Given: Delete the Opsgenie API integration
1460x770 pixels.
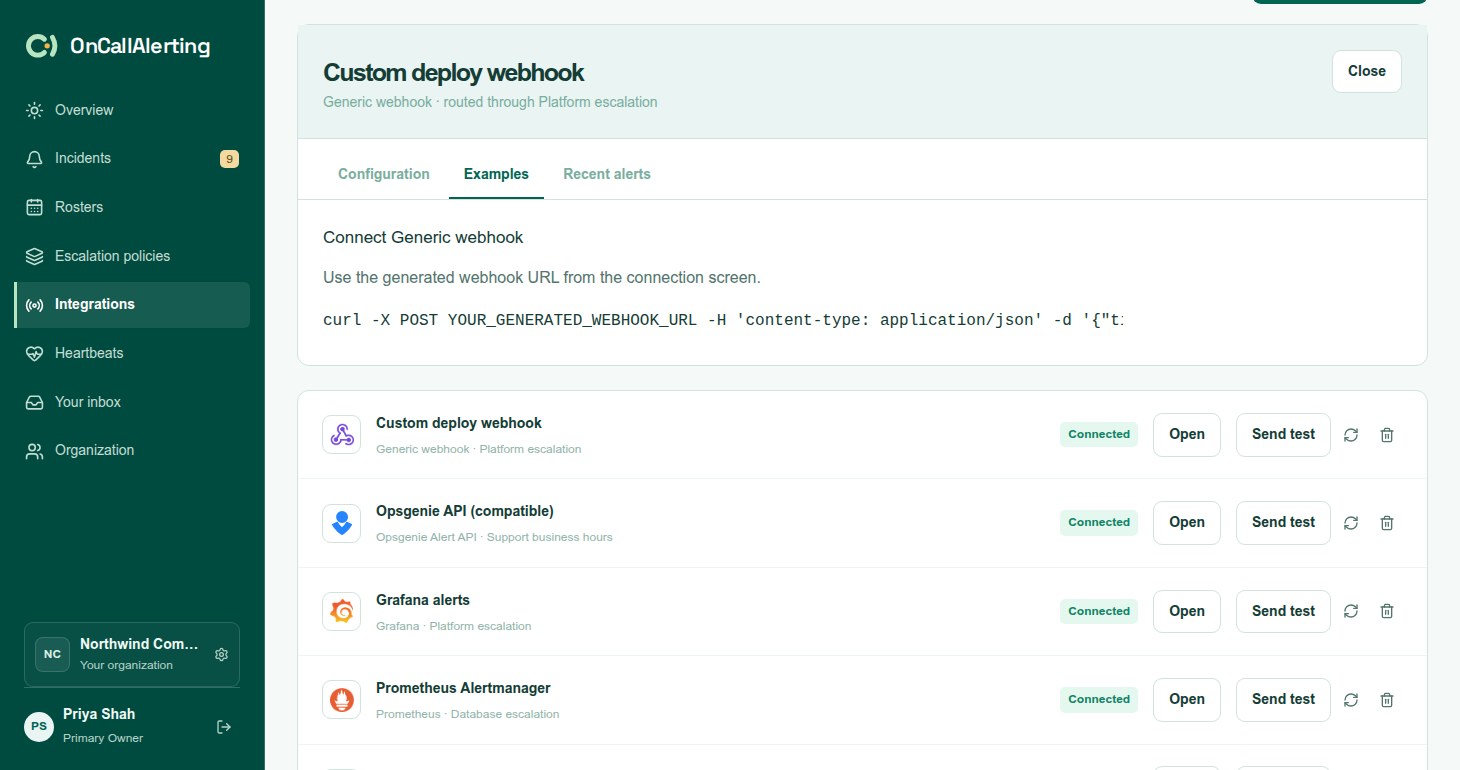Looking at the screenshot, I should (x=1387, y=523).
